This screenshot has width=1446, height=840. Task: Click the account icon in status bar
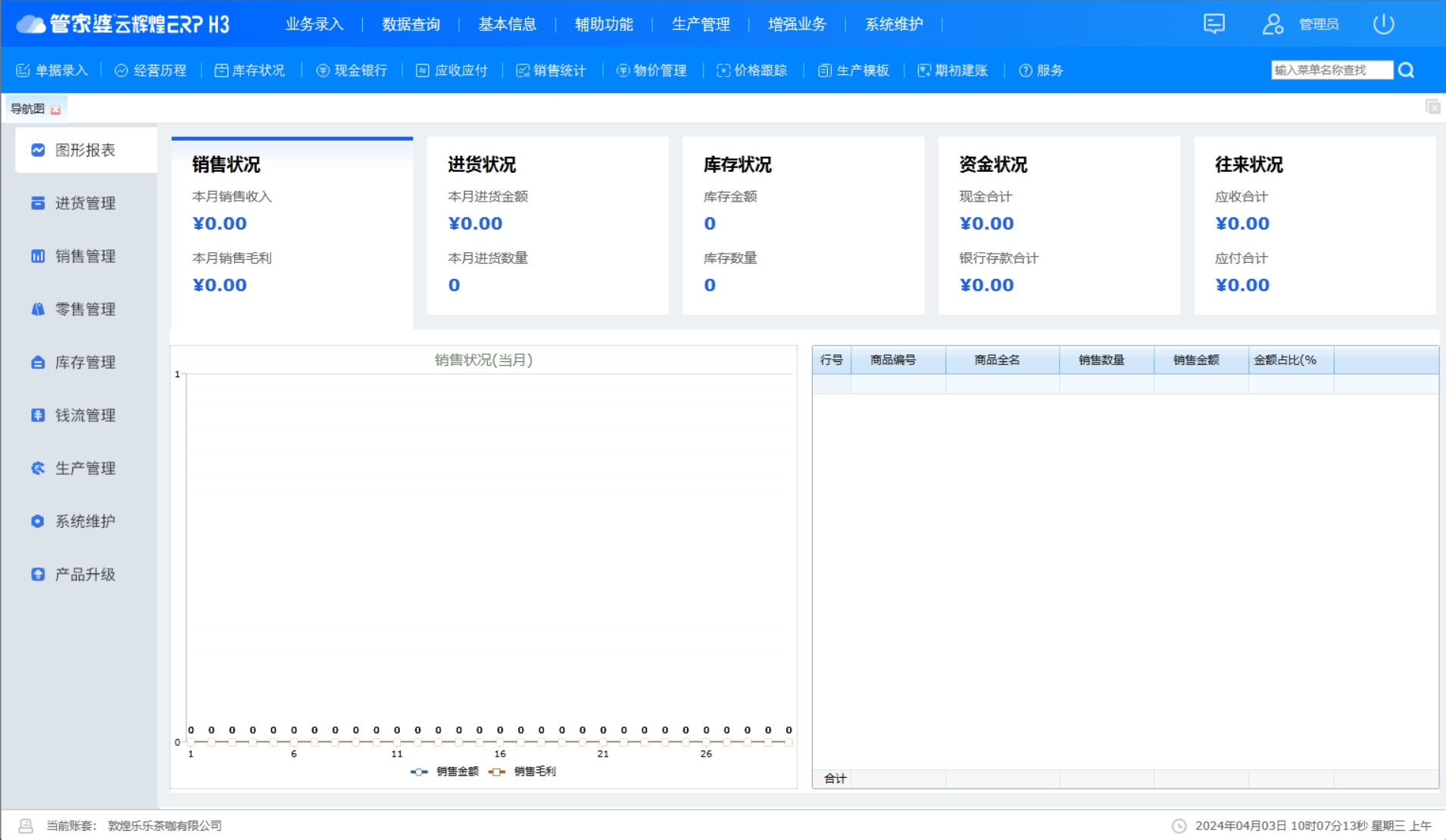[x=26, y=826]
